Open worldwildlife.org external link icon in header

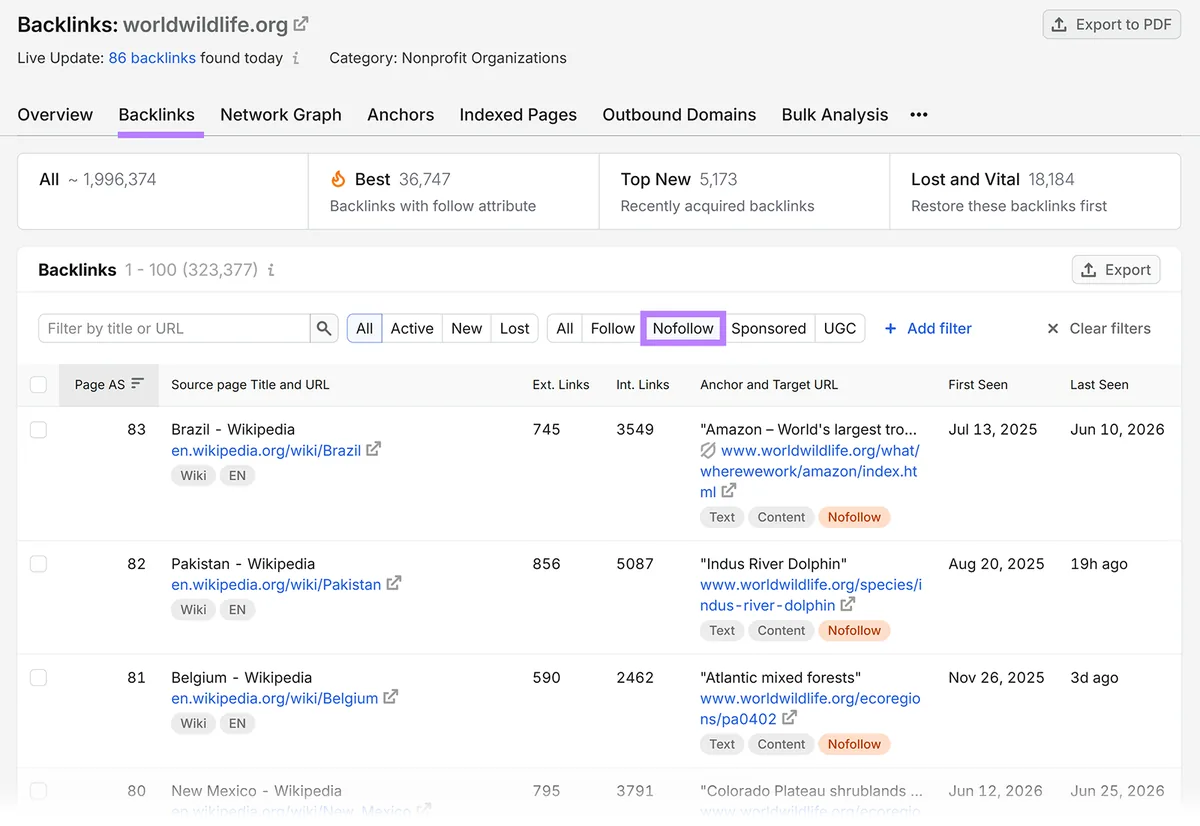[x=301, y=24]
